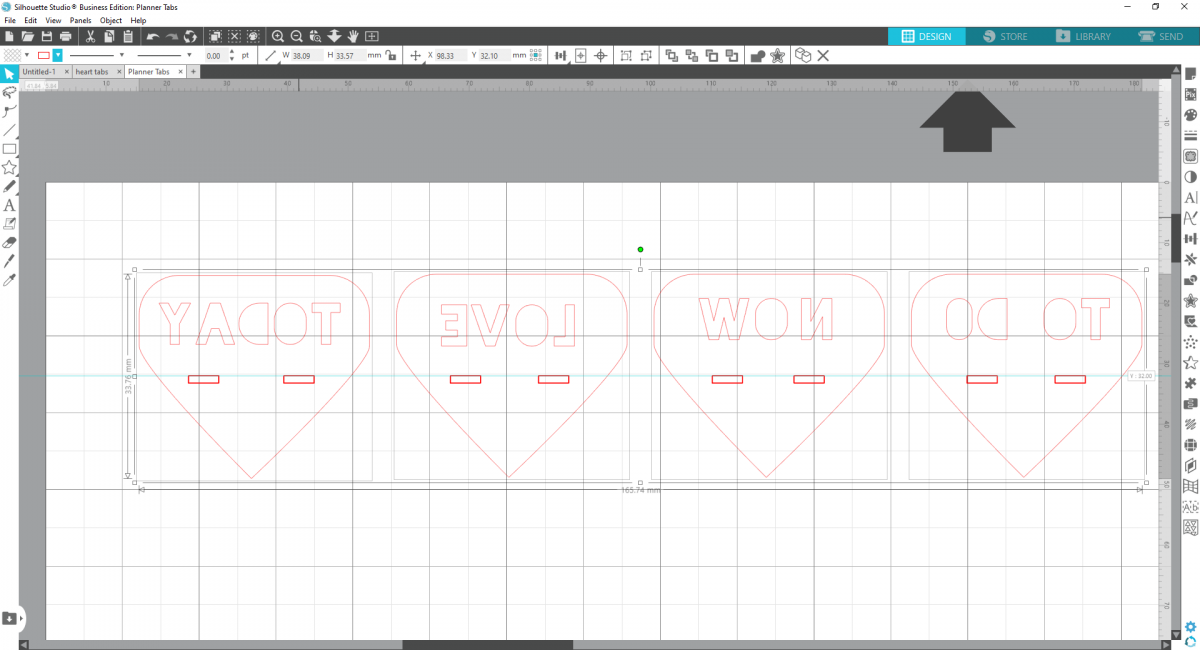Create a new document icon
Image resolution: width=1200 pixels, height=650 pixels.
pyautogui.click(x=9, y=36)
